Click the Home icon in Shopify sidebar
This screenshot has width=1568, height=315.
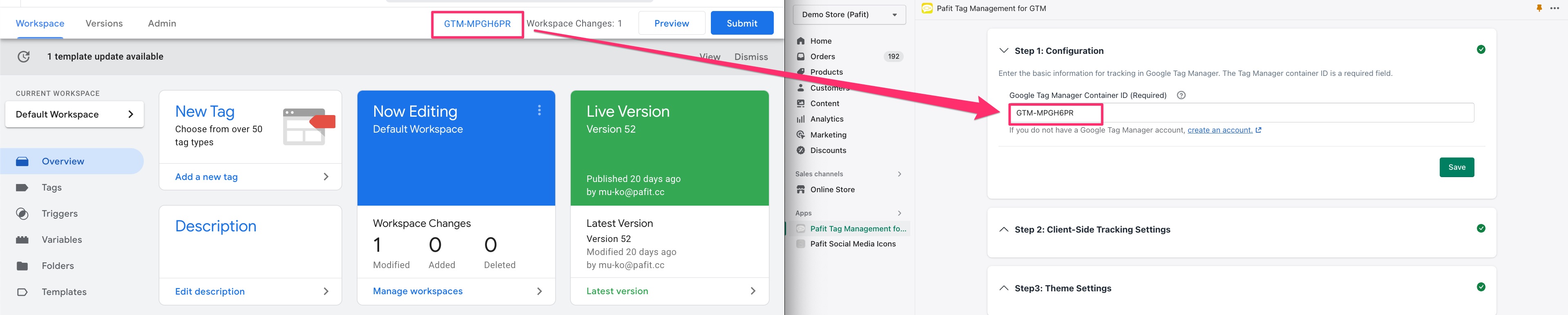tap(801, 41)
